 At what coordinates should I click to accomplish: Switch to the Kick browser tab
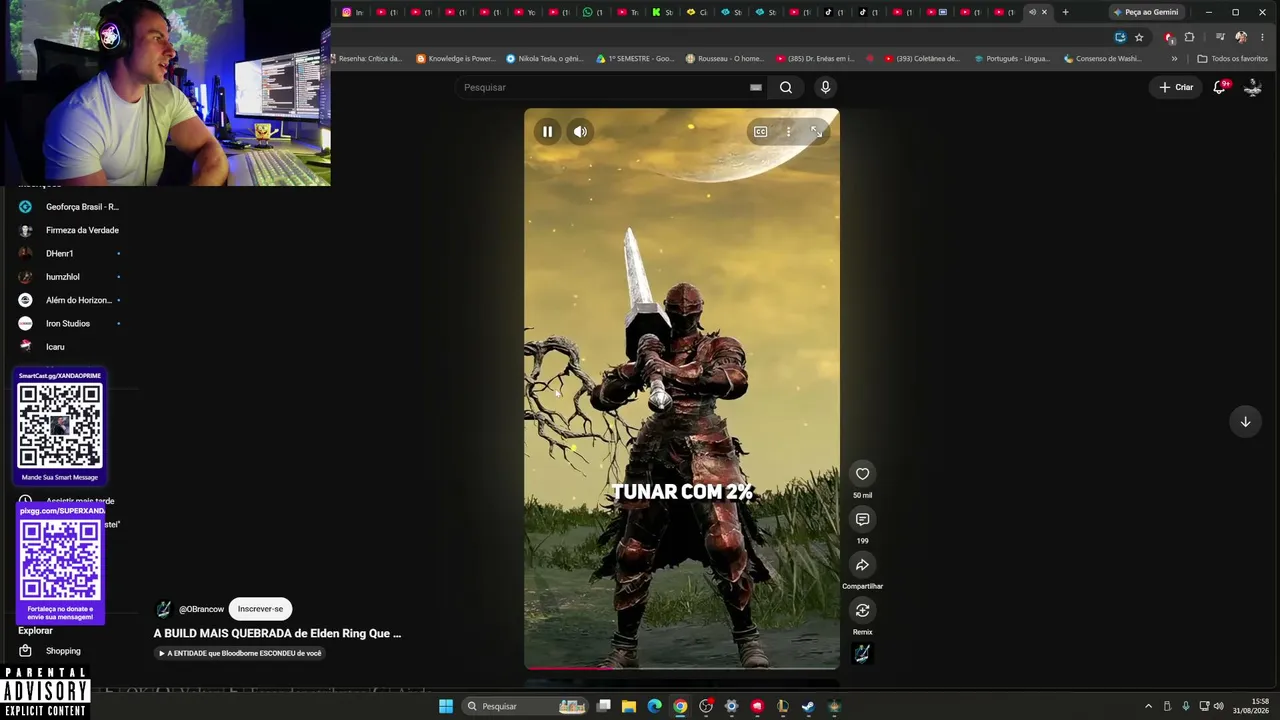coord(662,12)
